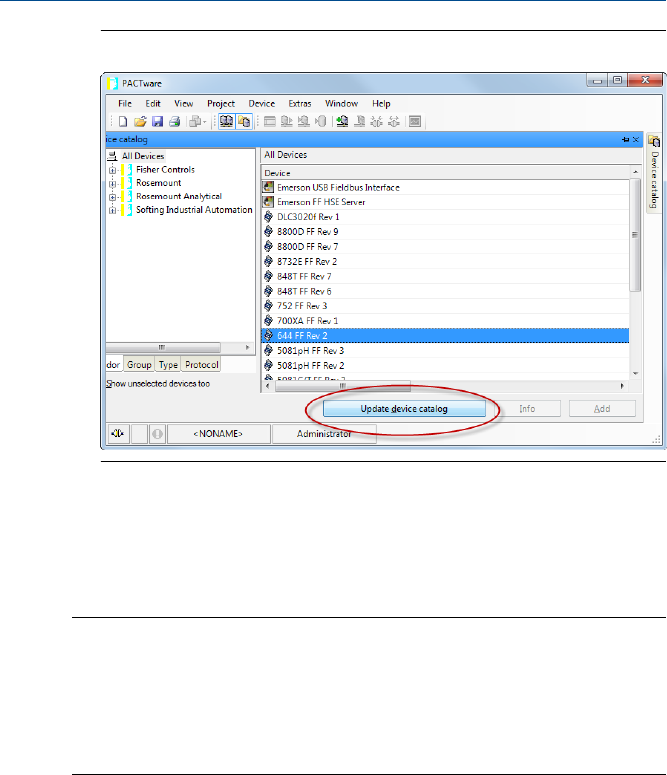The width and height of the screenshot is (667, 775).
Task: Select 8732E FF Rev 2 device
Action: 445,261
